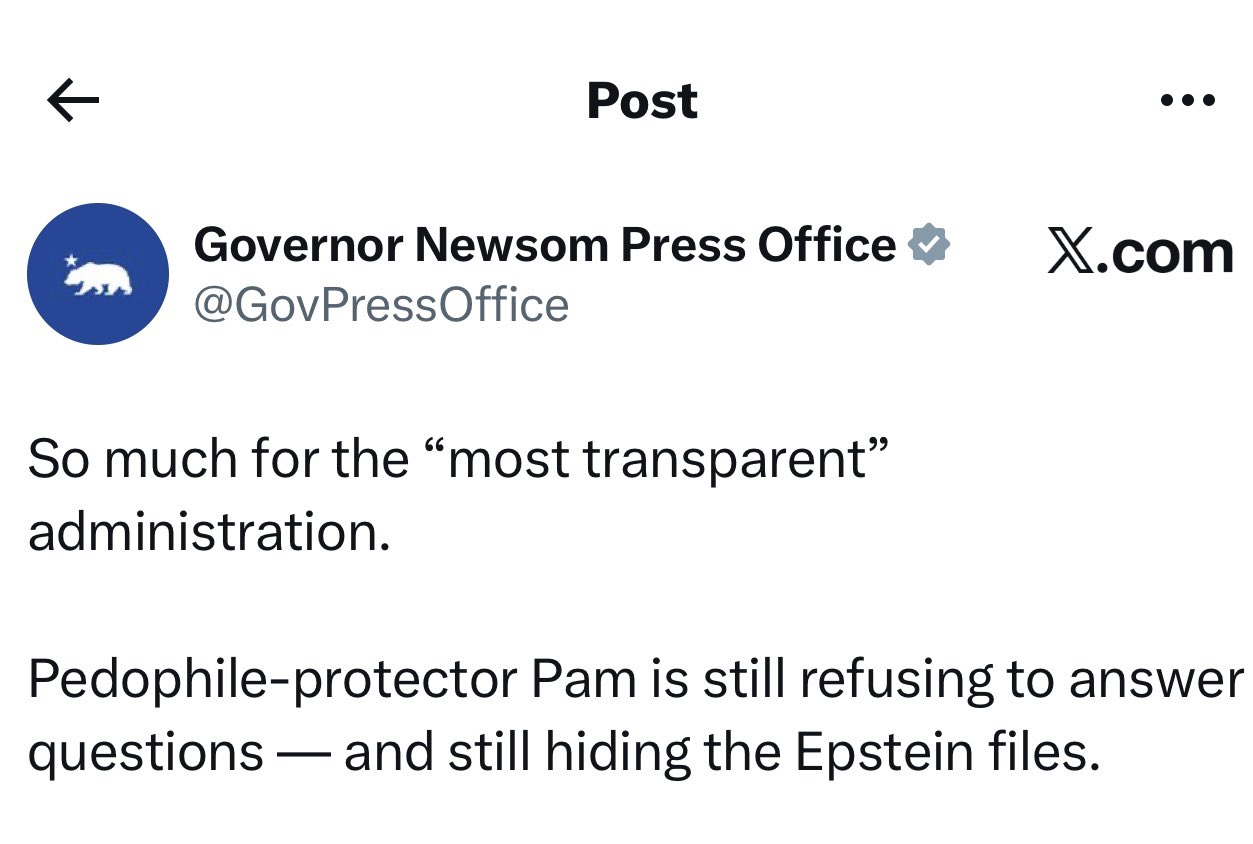
Task: Click the Post header title
Action: point(642,101)
